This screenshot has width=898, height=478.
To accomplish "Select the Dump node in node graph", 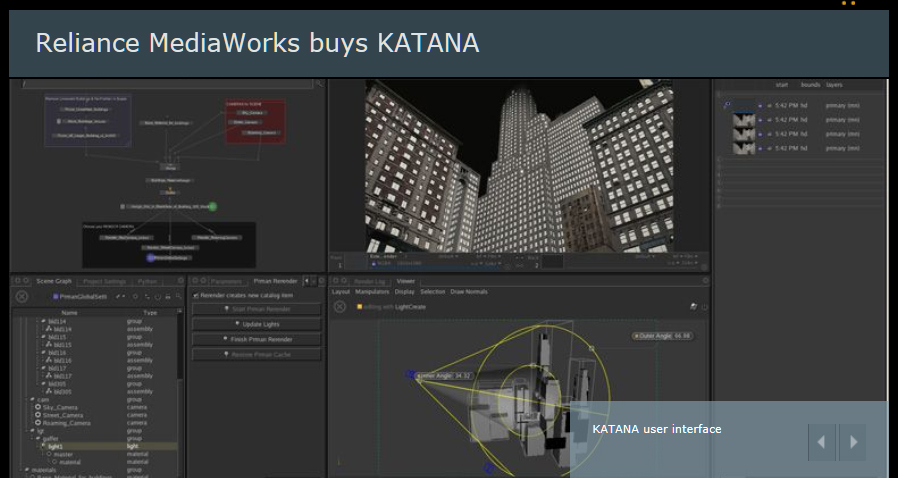I will (x=170, y=168).
